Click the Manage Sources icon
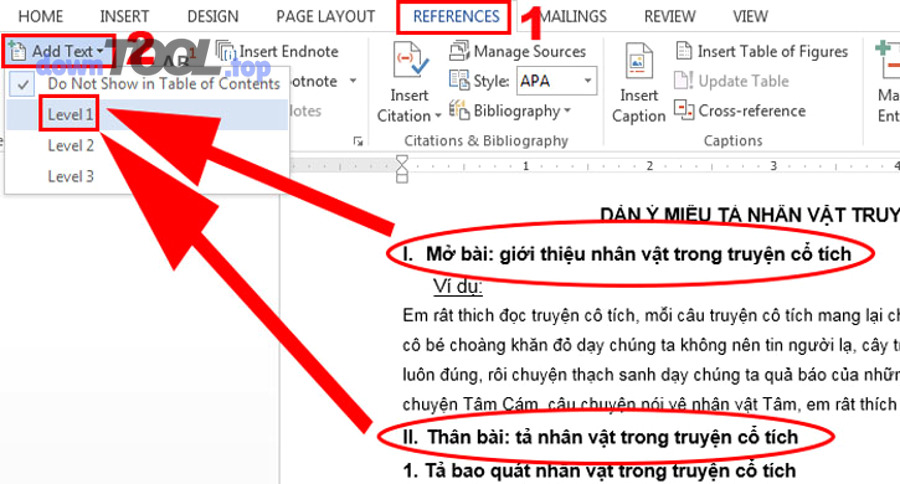Image resolution: width=900 pixels, height=484 pixels. (459, 51)
